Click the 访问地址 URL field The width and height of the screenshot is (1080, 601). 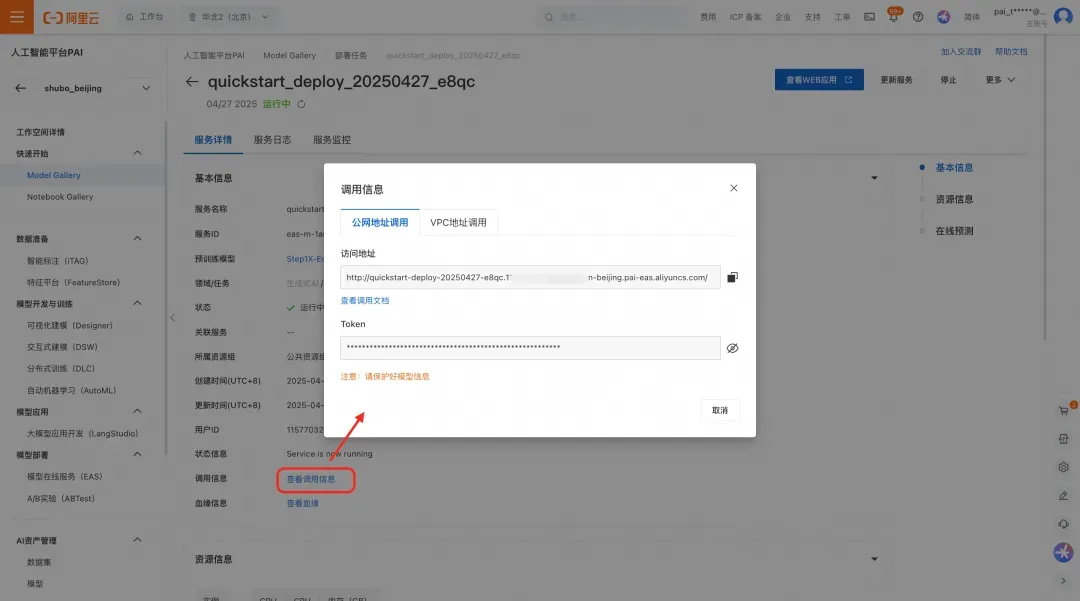pyautogui.click(x=530, y=277)
